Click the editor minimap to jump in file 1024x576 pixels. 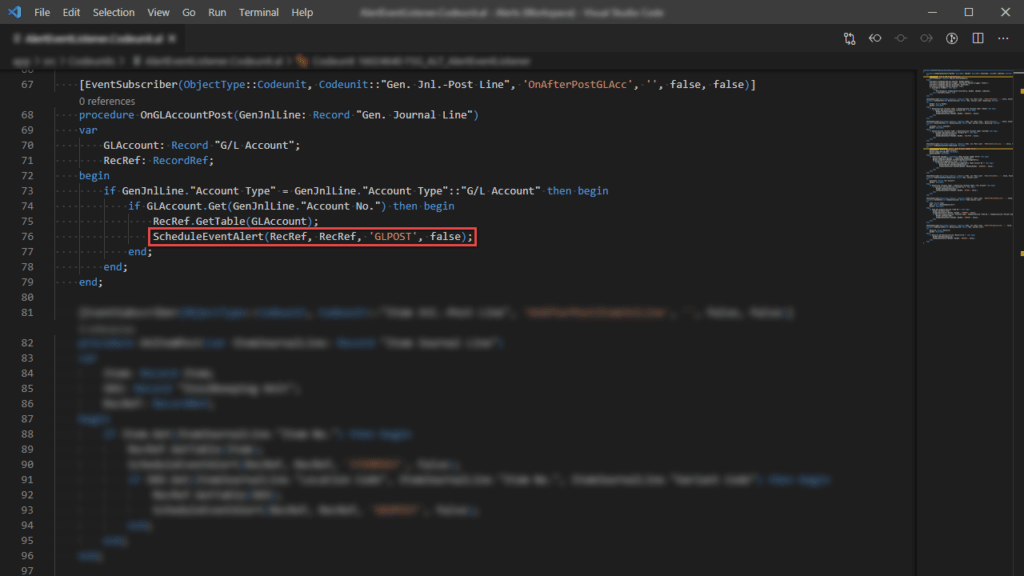coord(965,150)
